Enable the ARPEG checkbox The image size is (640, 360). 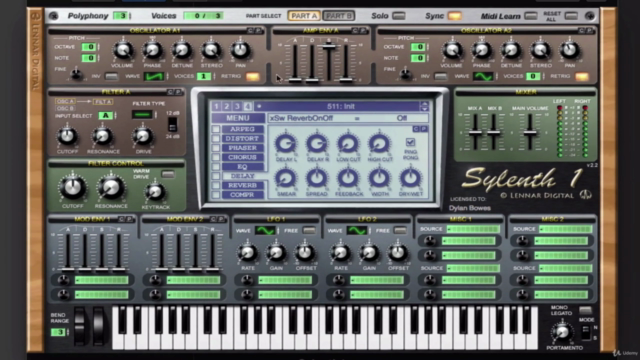(216, 129)
